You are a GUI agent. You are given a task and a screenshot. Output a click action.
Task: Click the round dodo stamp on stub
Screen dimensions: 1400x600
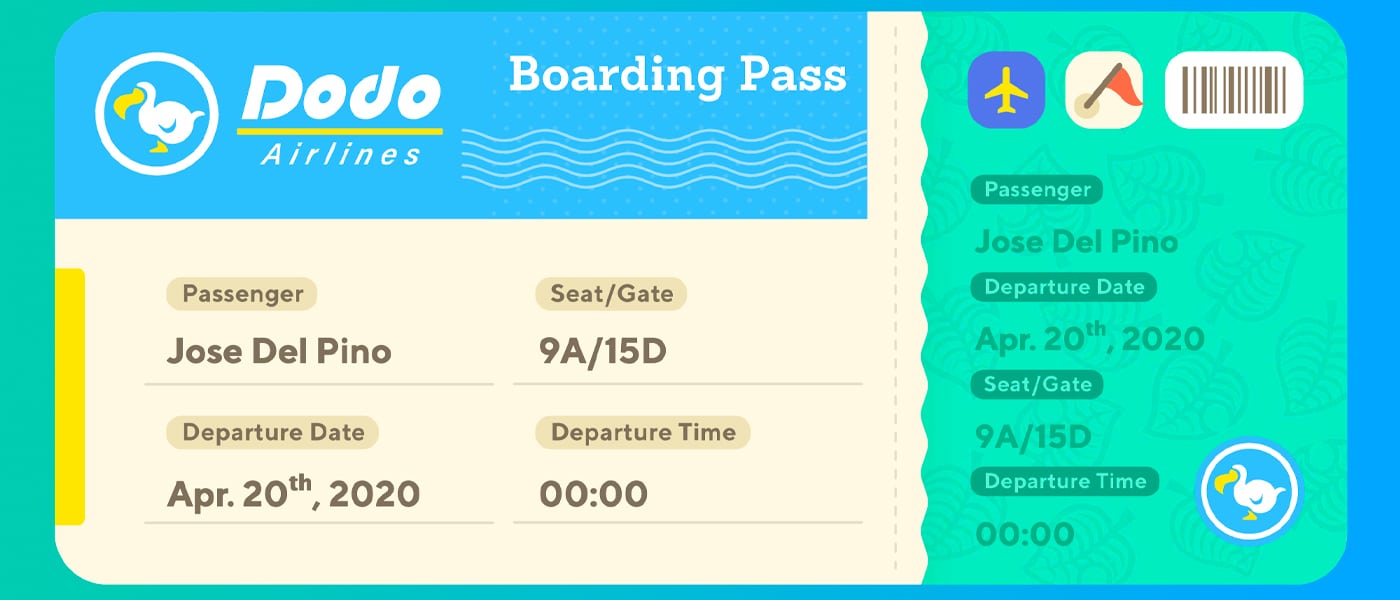(x=1249, y=491)
